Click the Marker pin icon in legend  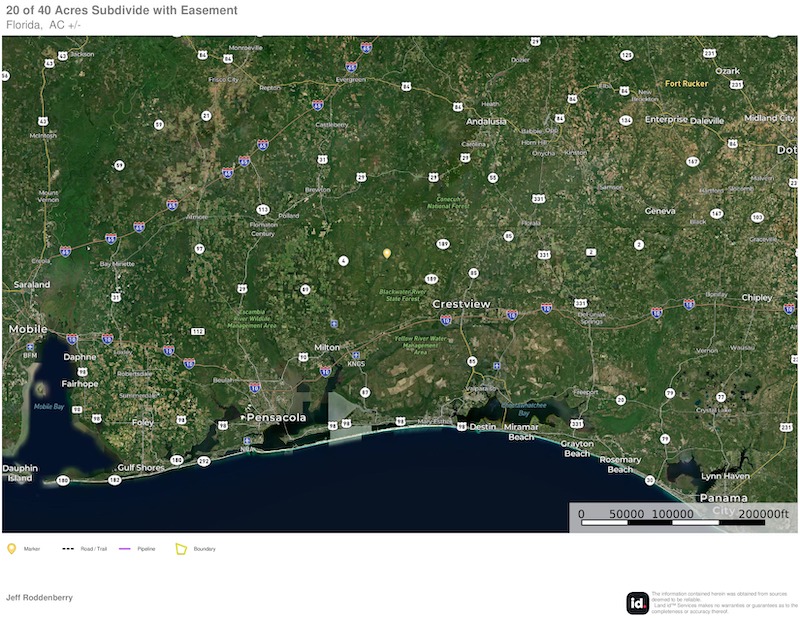click(12, 548)
